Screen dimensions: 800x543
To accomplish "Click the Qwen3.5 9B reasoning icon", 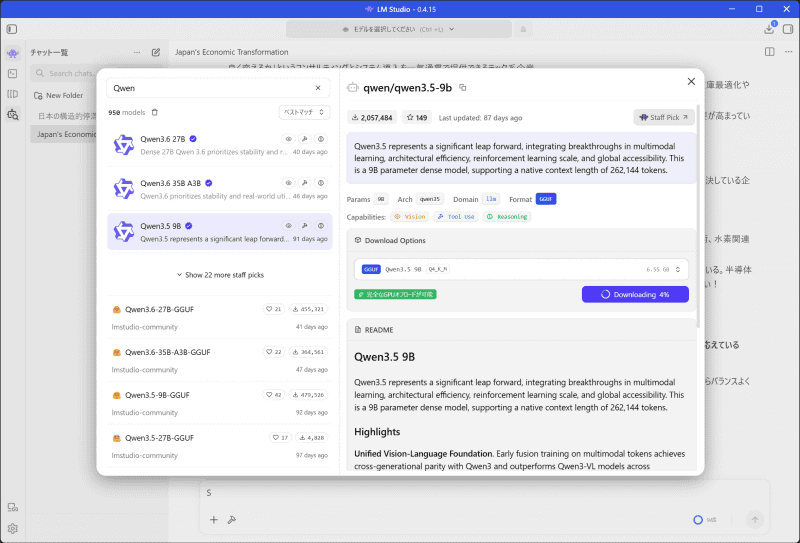I will [x=321, y=226].
